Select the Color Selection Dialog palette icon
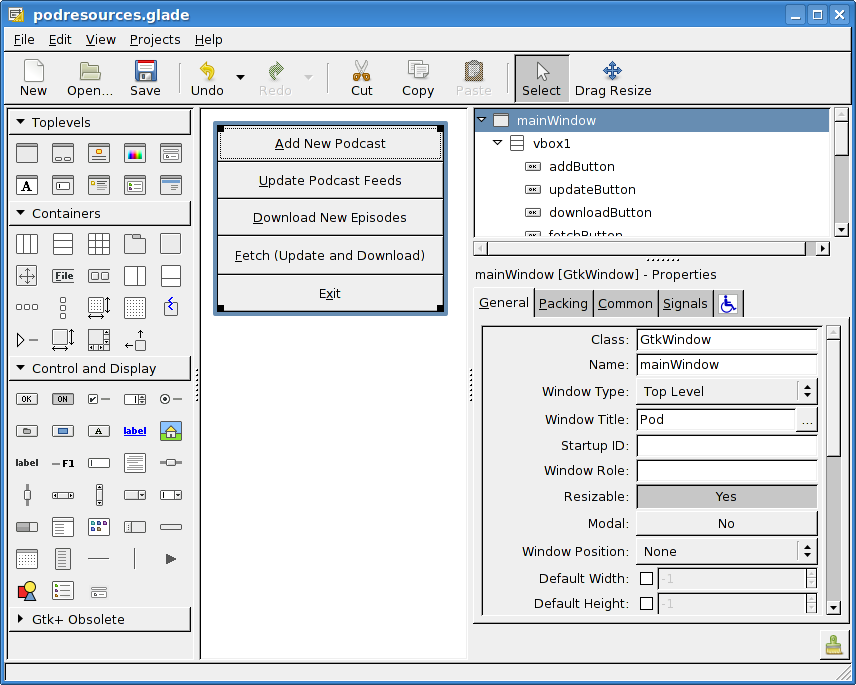The height and width of the screenshot is (685, 856). pyautogui.click(x=135, y=153)
